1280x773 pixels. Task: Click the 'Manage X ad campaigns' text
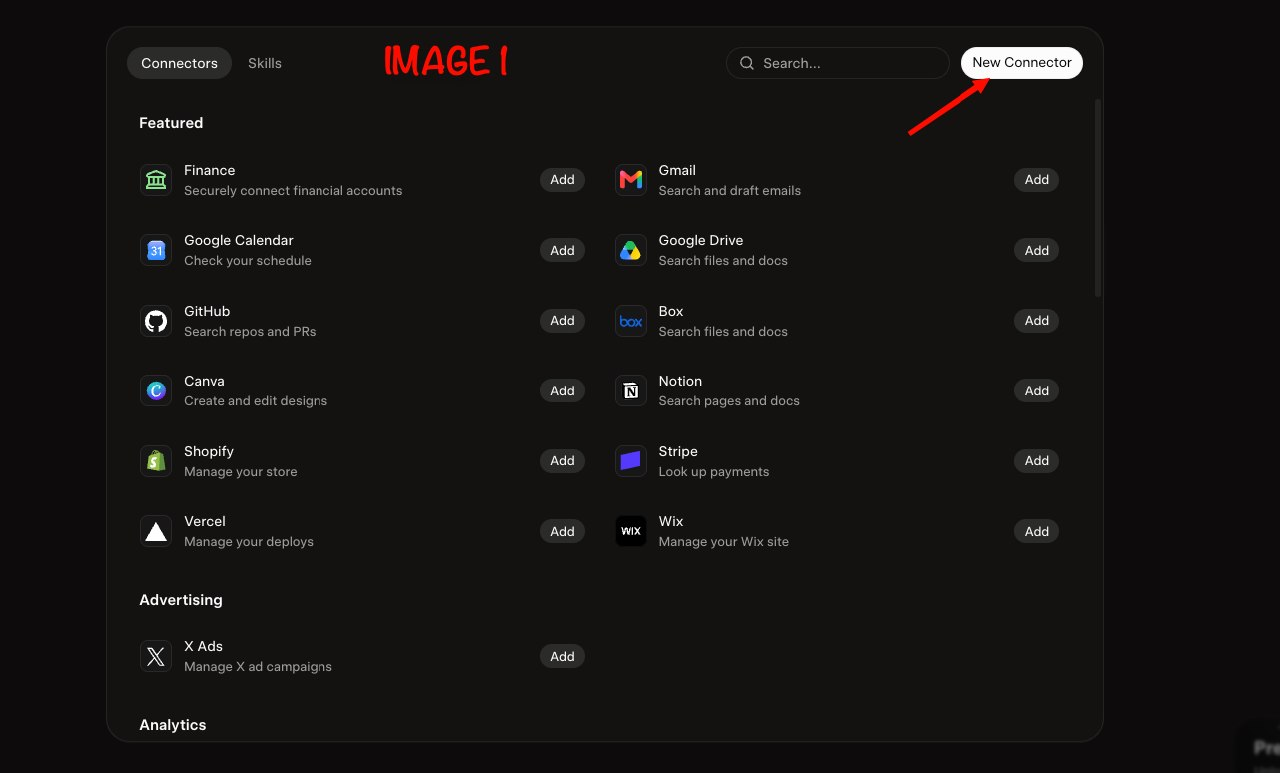258,666
